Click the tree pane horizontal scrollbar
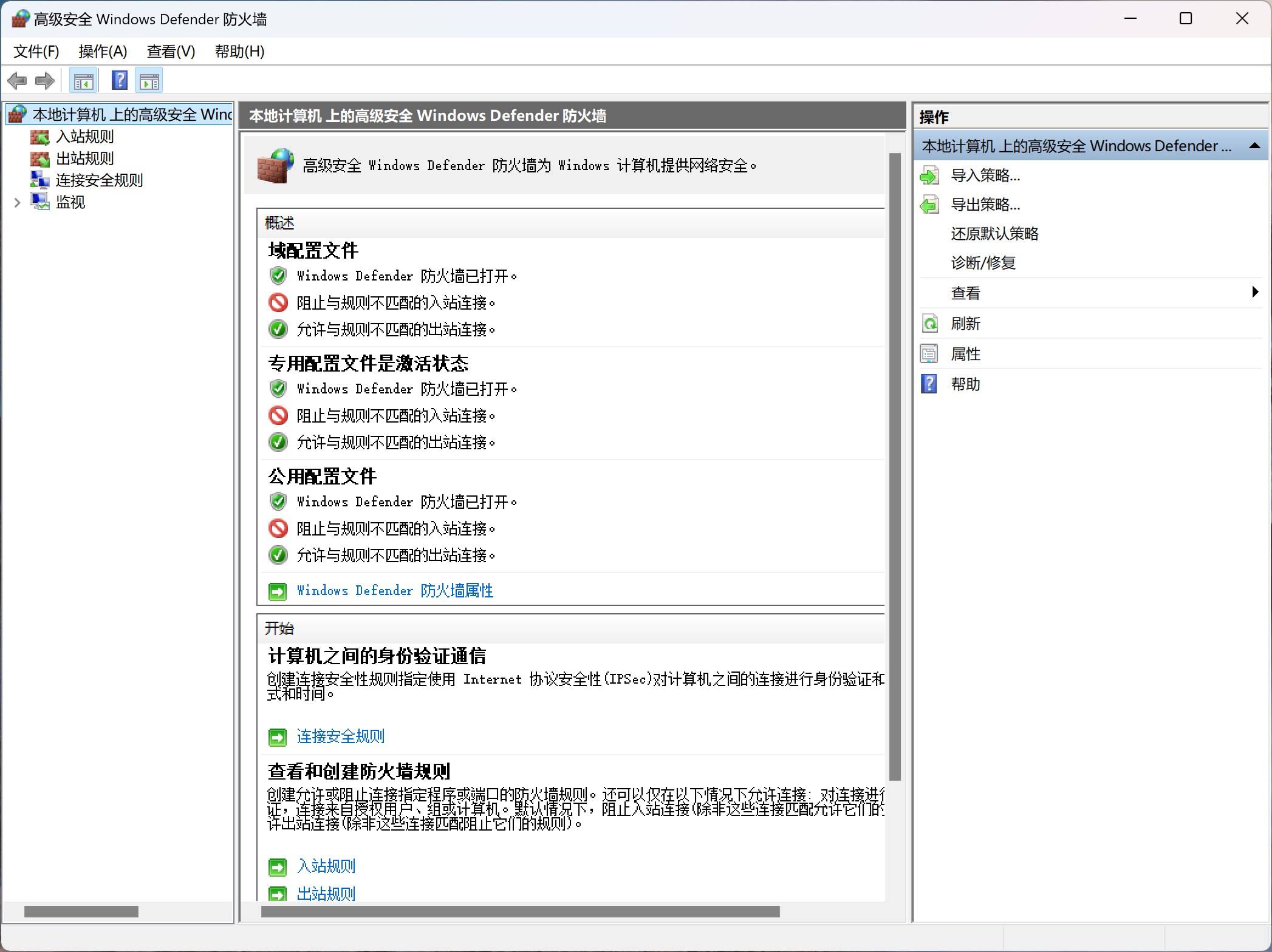Screen dimensions: 1272x952 [81, 911]
